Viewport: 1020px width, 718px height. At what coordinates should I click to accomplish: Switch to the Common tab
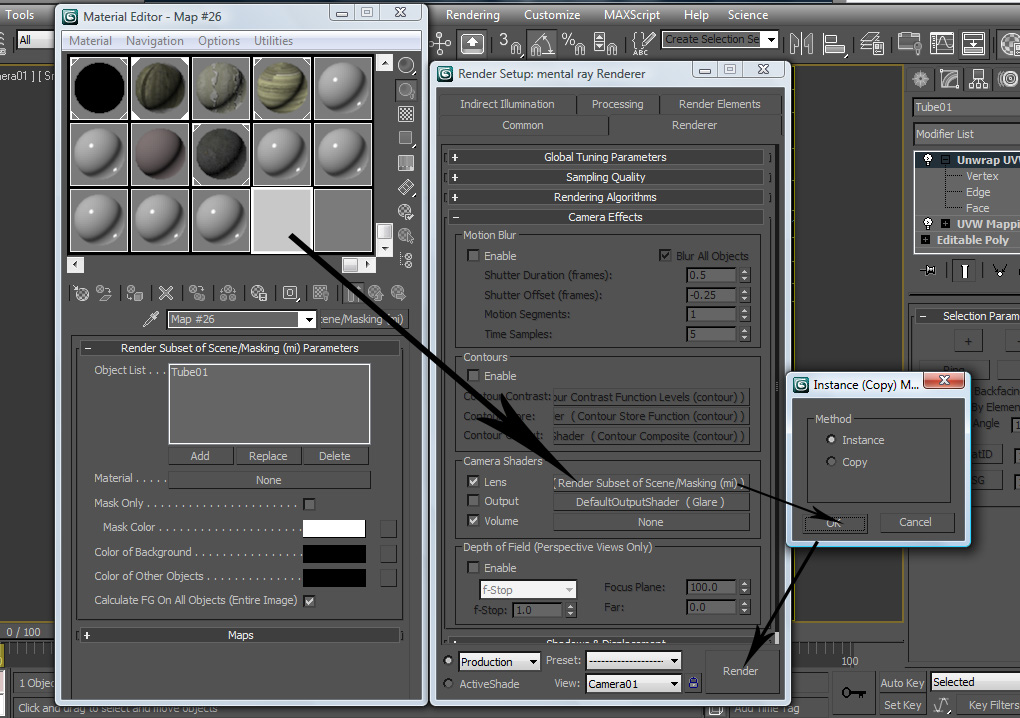click(523, 125)
